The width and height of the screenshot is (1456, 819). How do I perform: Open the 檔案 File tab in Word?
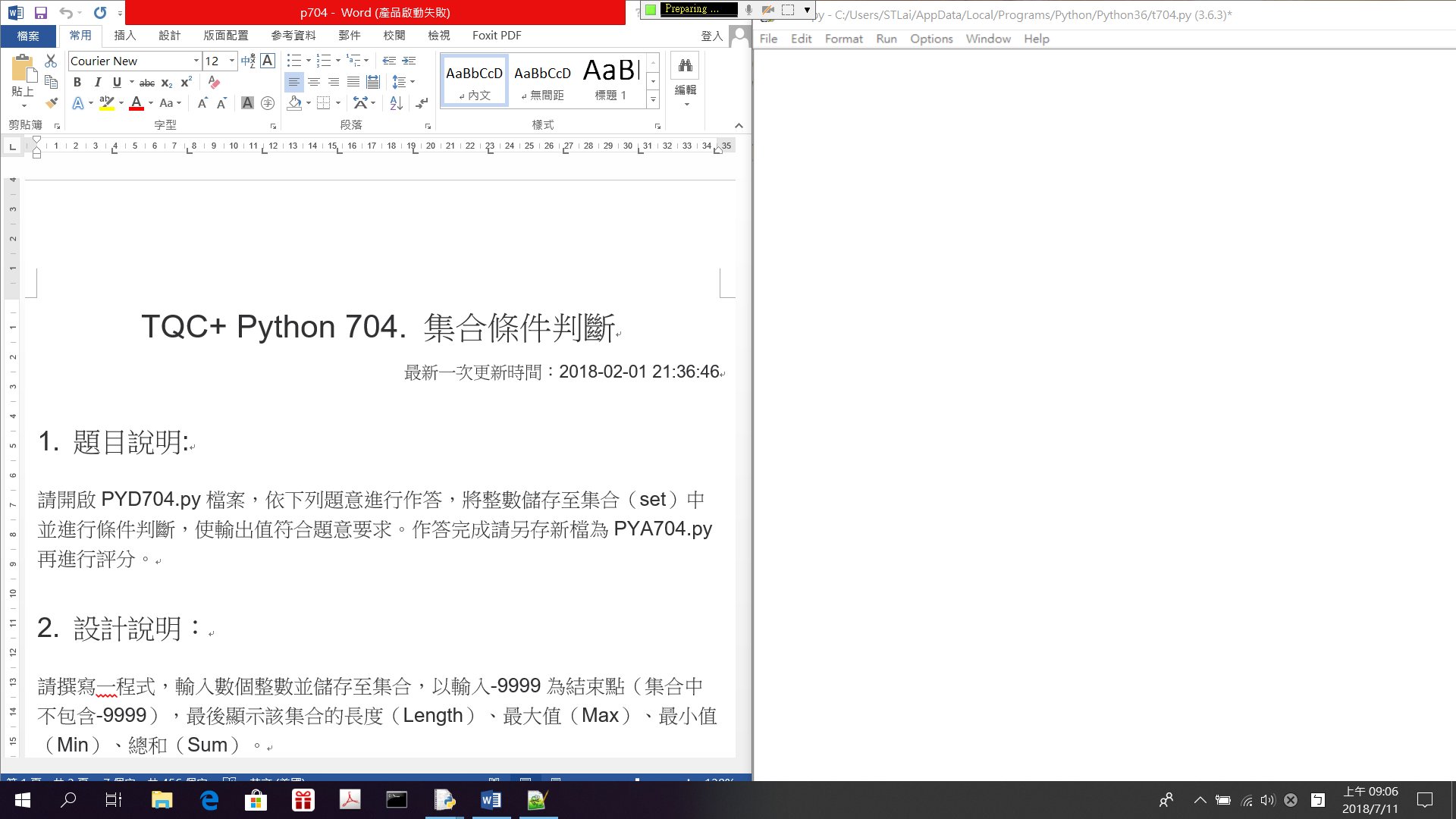pos(28,36)
